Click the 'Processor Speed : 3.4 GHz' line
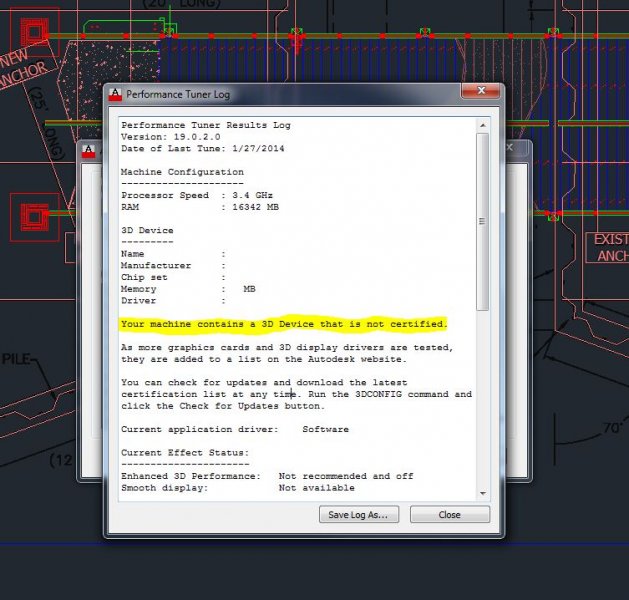 pos(197,195)
